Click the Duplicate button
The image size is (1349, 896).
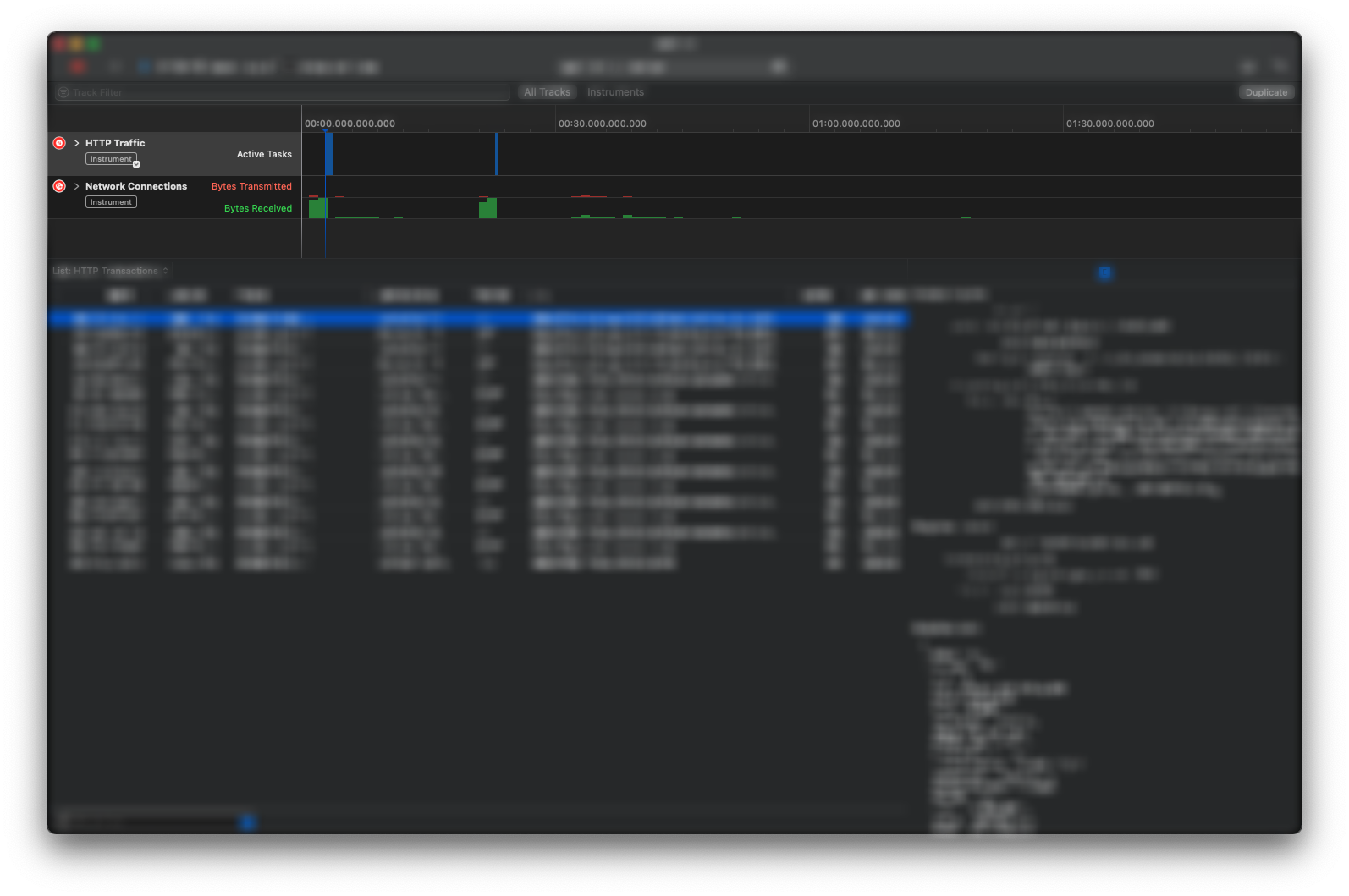click(x=1266, y=92)
